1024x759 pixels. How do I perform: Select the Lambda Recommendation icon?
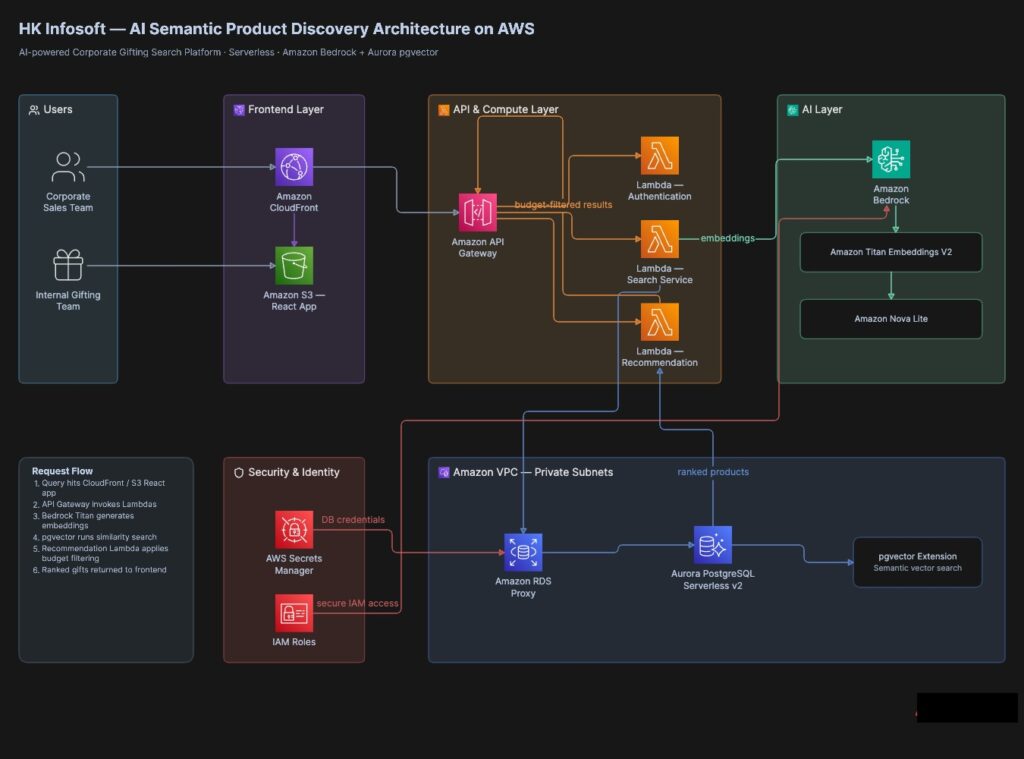(x=660, y=322)
